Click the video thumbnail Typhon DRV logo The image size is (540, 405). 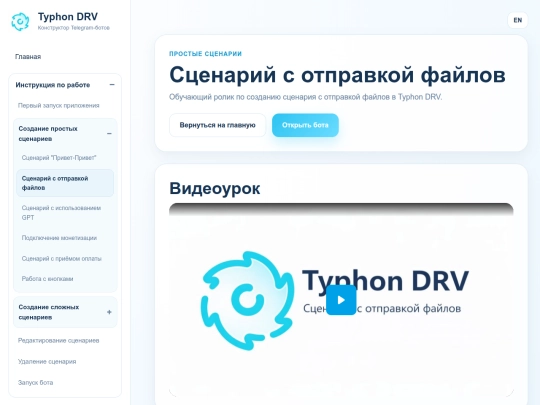[247, 301]
